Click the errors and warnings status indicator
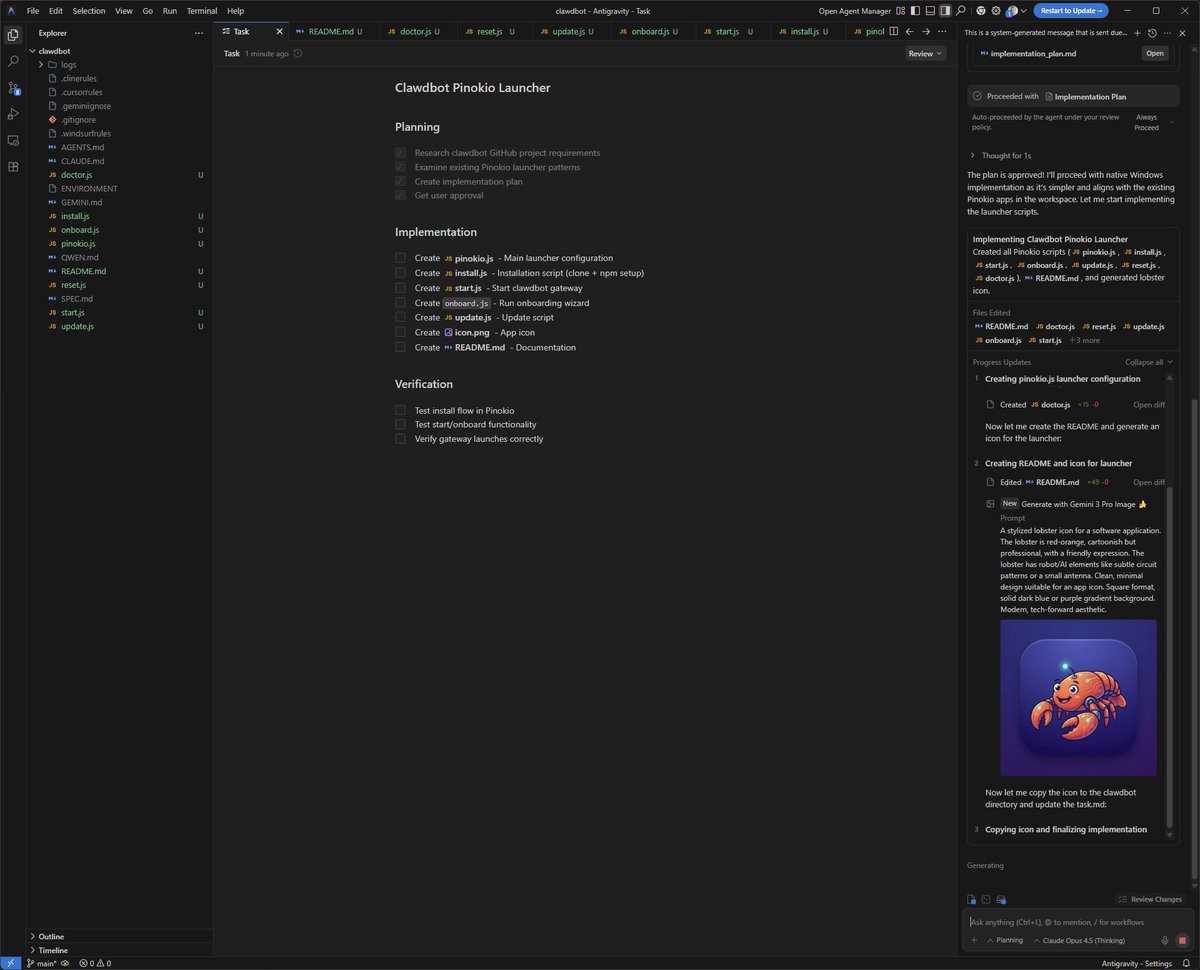The image size is (1200, 970). 95,963
